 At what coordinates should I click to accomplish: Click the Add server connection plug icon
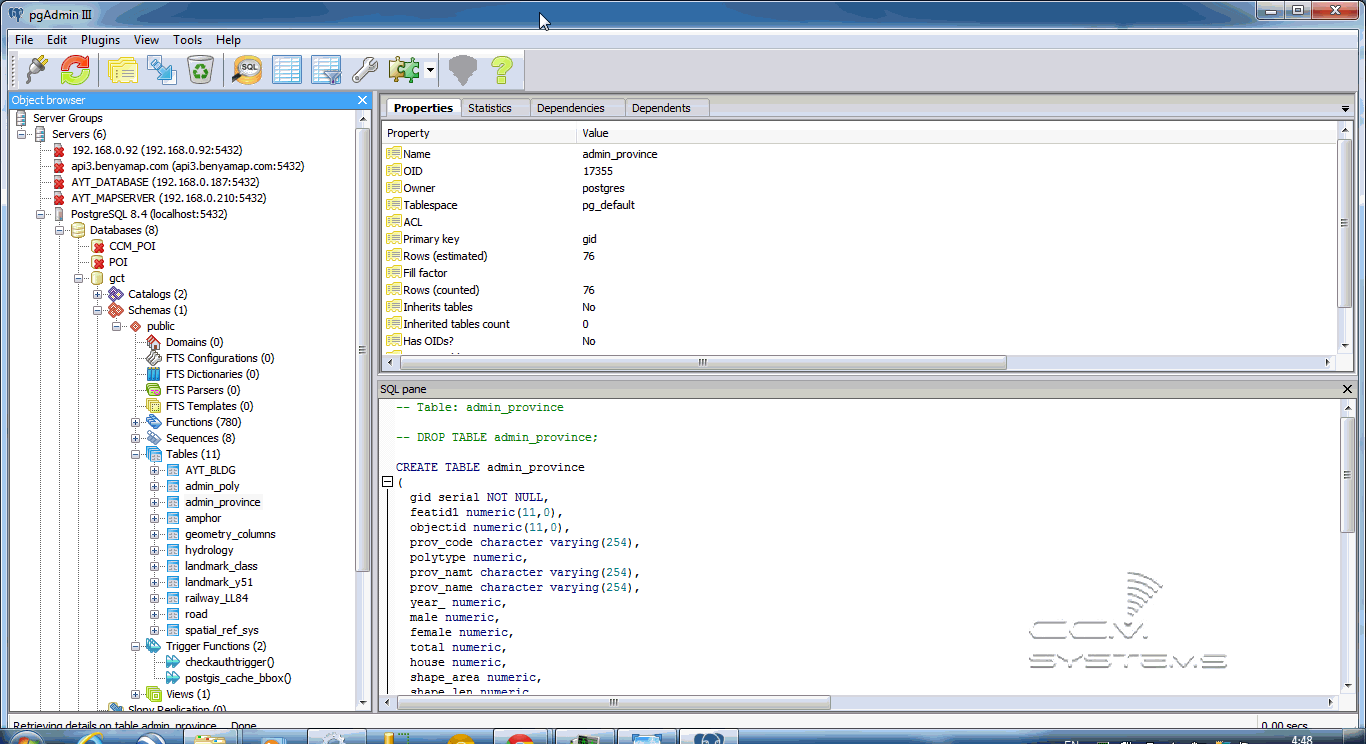(x=36, y=70)
